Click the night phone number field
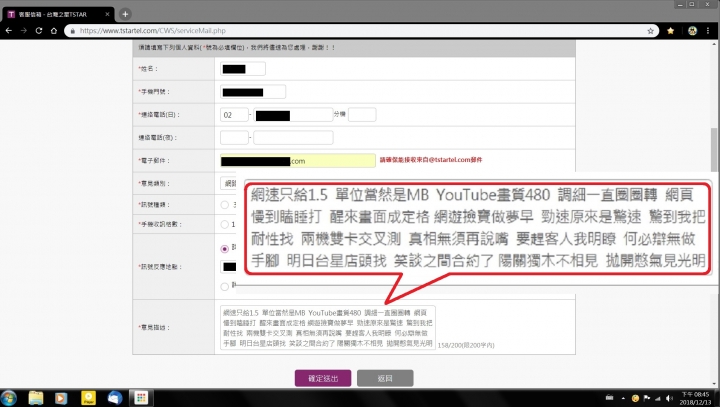The image size is (720, 407). coord(293,137)
